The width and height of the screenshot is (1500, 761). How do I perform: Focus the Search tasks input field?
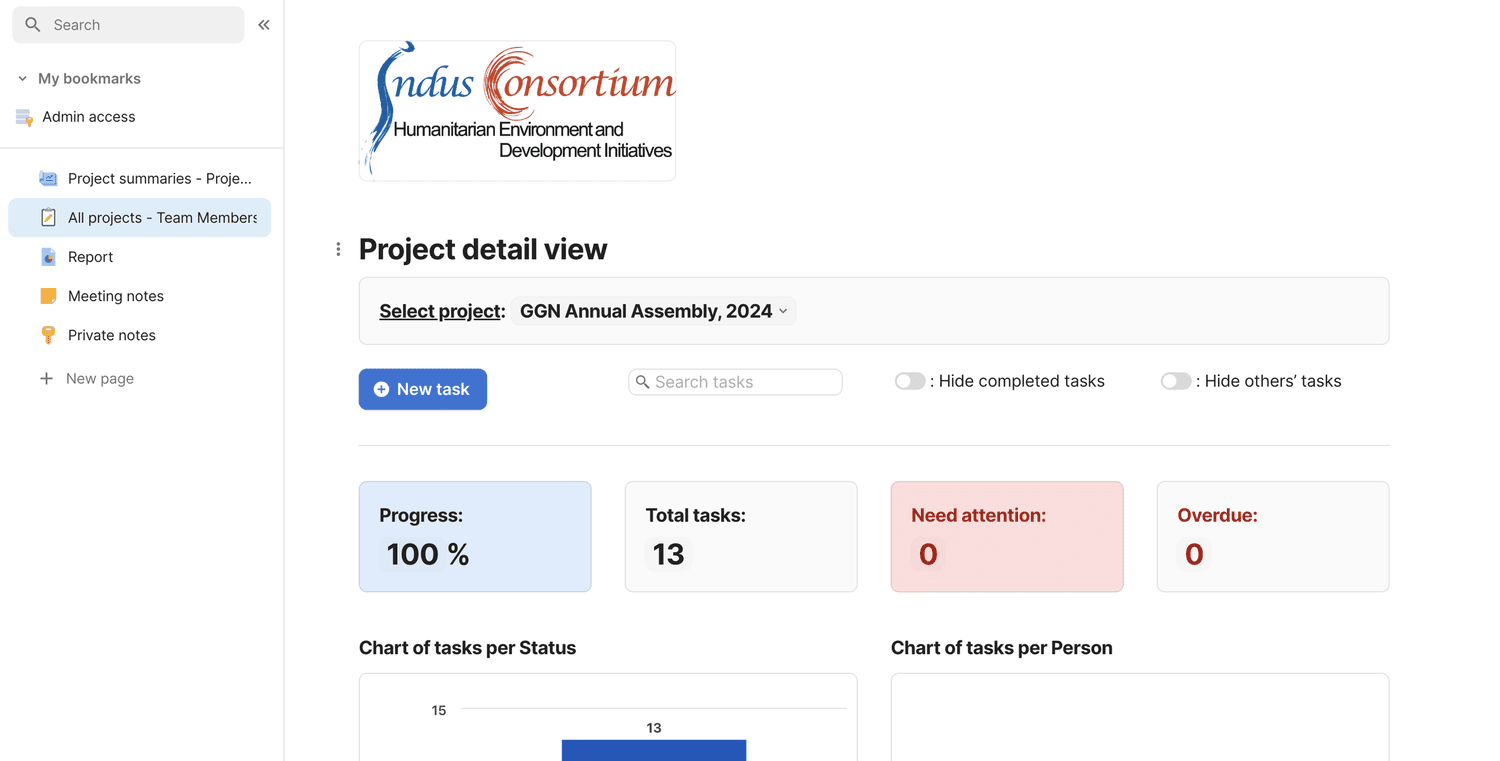[x=735, y=382]
